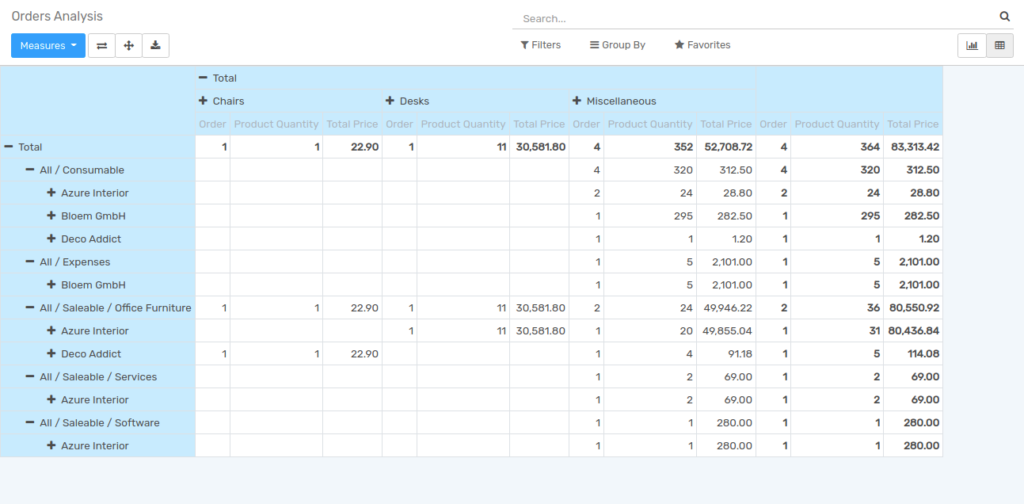
Task: Click the cell 52,708.72
Action: pyautogui.click(x=726, y=147)
